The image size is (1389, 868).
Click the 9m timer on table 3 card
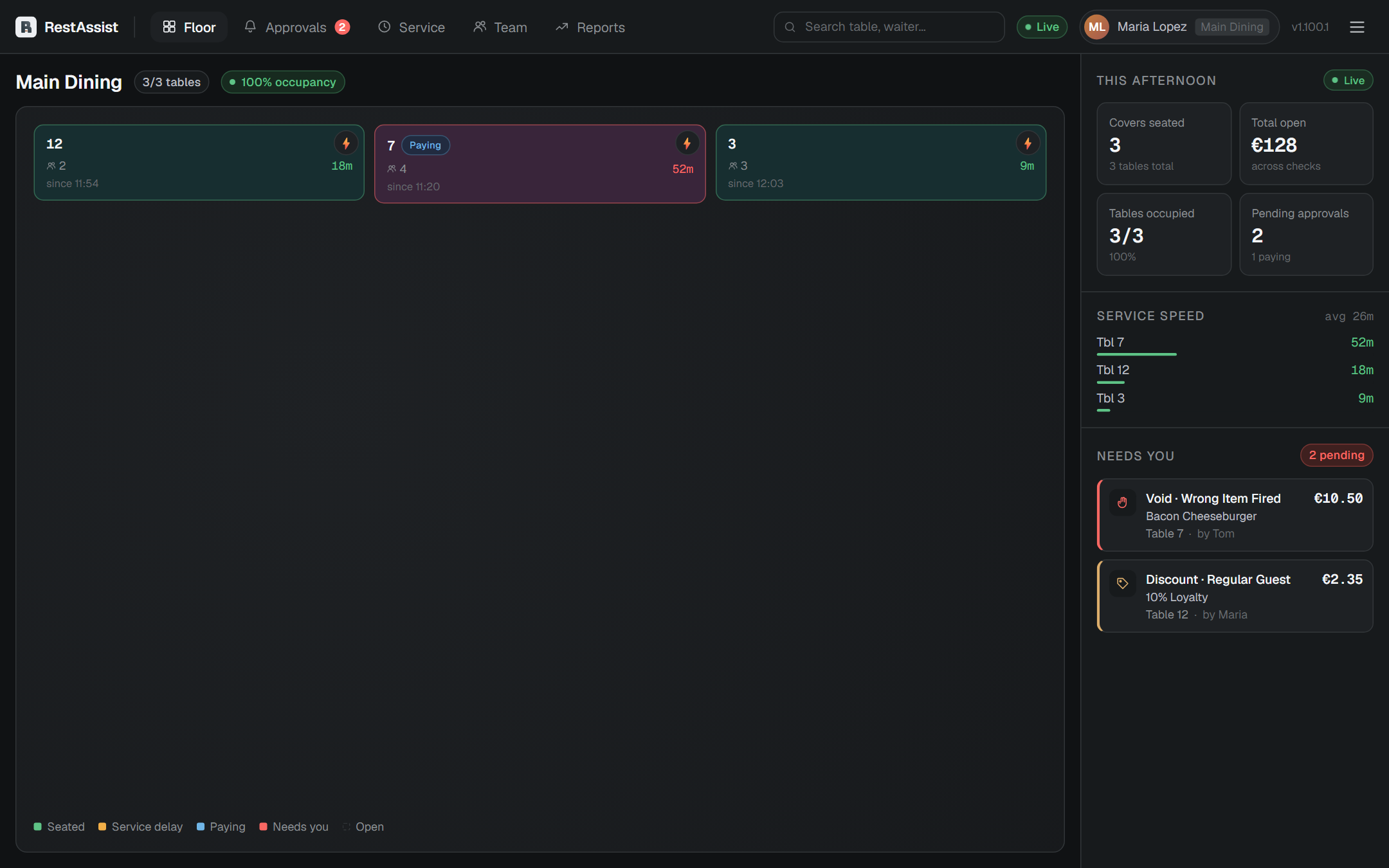(1027, 166)
